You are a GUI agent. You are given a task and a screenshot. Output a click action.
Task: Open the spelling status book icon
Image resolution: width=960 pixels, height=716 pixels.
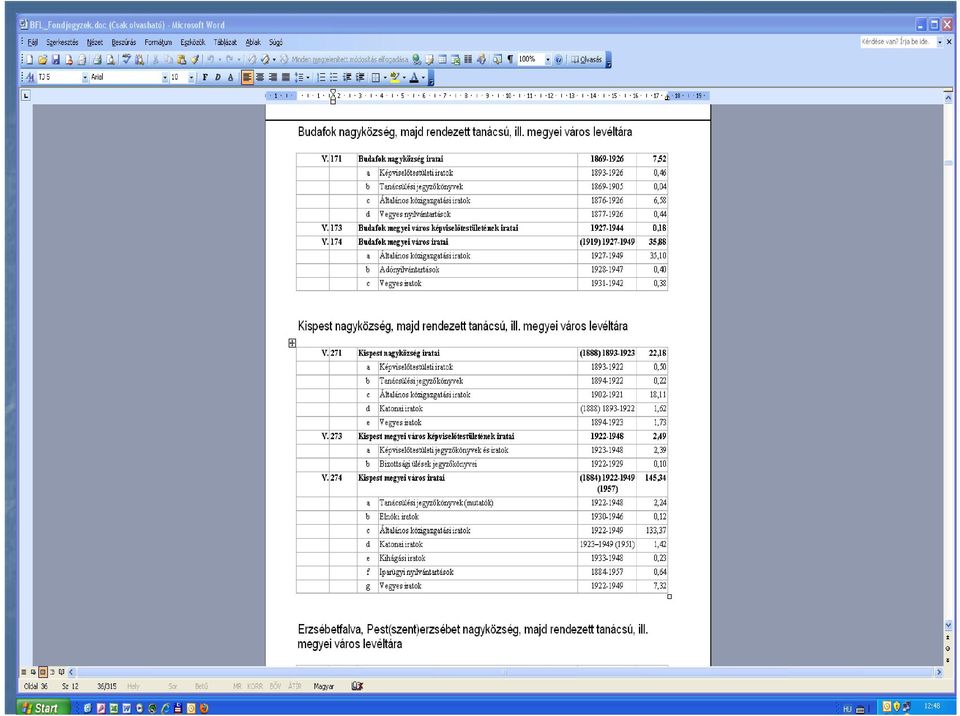pyautogui.click(x=358, y=687)
